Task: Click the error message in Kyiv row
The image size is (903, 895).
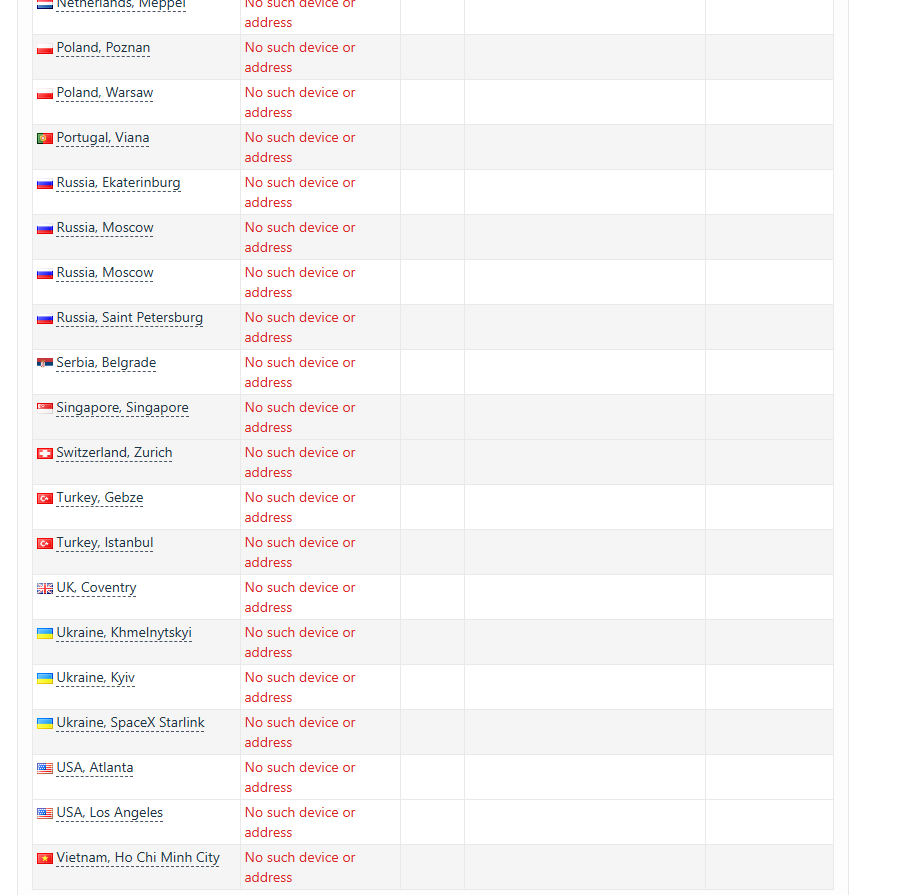Action: pos(300,687)
